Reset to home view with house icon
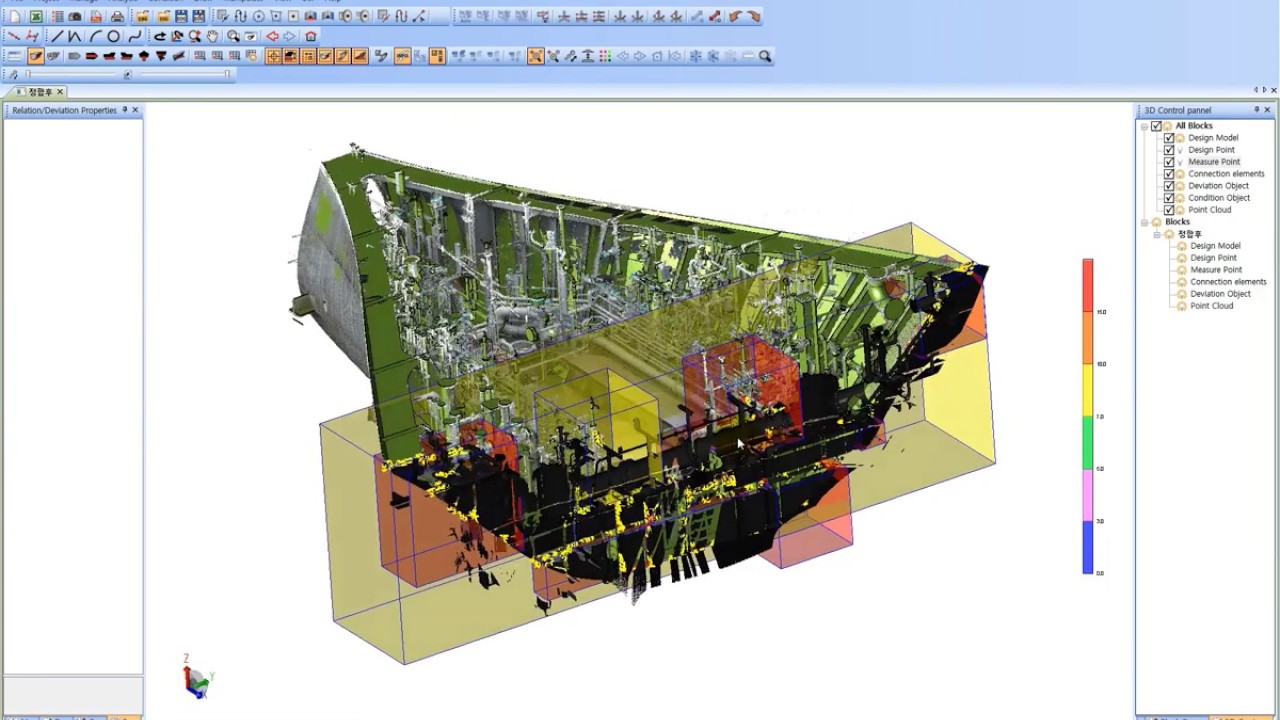1280x720 pixels. click(x=311, y=36)
